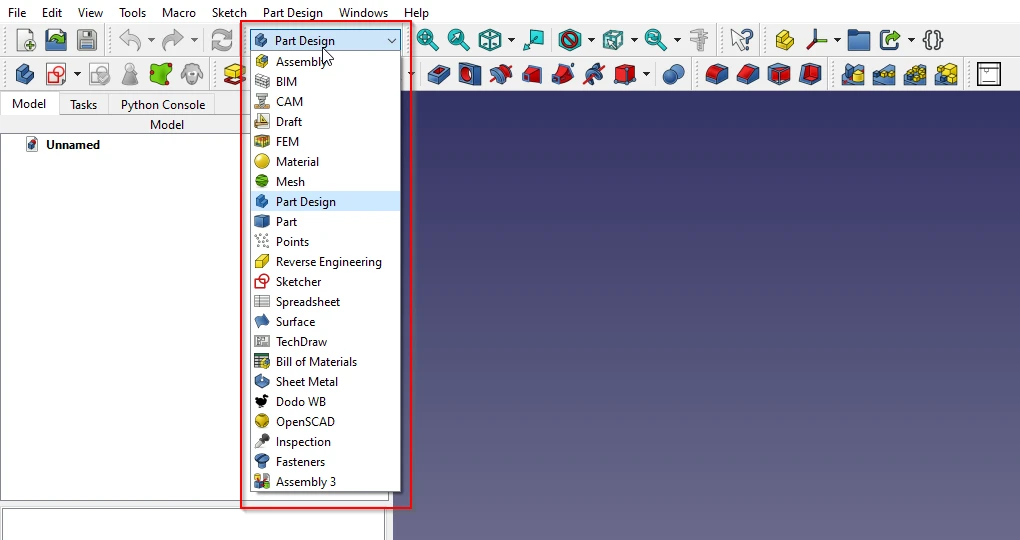Click the Draft face tool icon
This screenshot has height=540, width=1020.
point(779,74)
